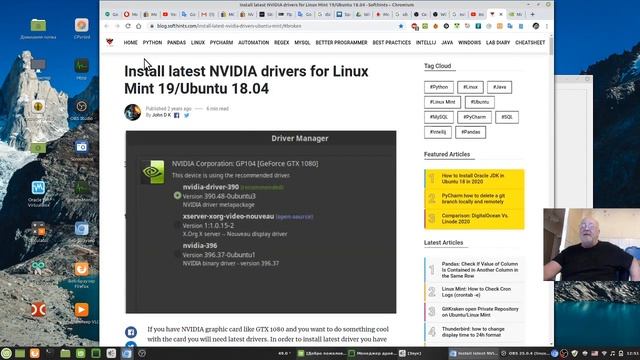Open CHEATSHEET in site navigation
Image resolution: width=640 pixels, height=360 pixels.
tap(530, 42)
